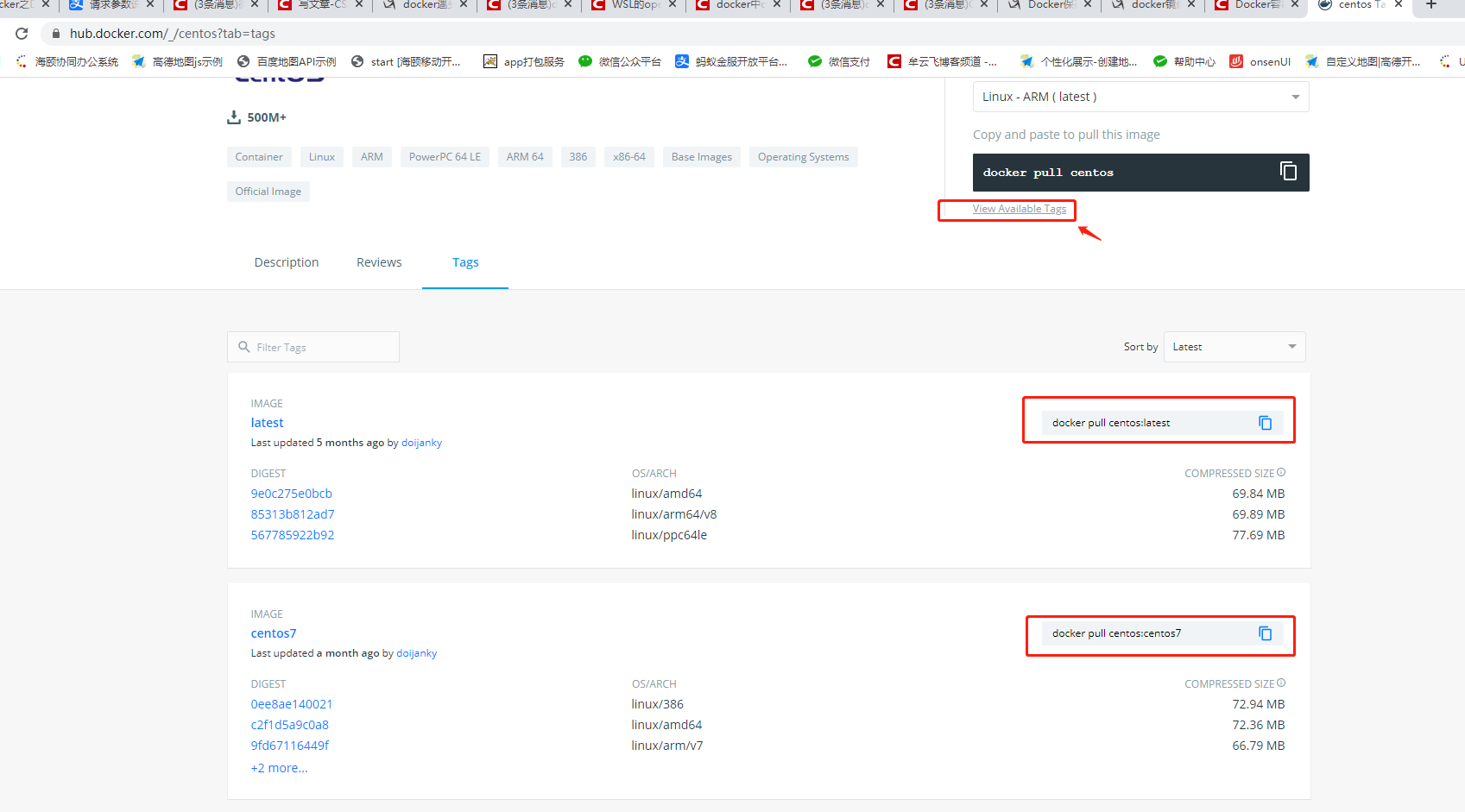1465x812 pixels.
Task: Open the 海颐协同办公系统 bookmark
Action: [67, 61]
